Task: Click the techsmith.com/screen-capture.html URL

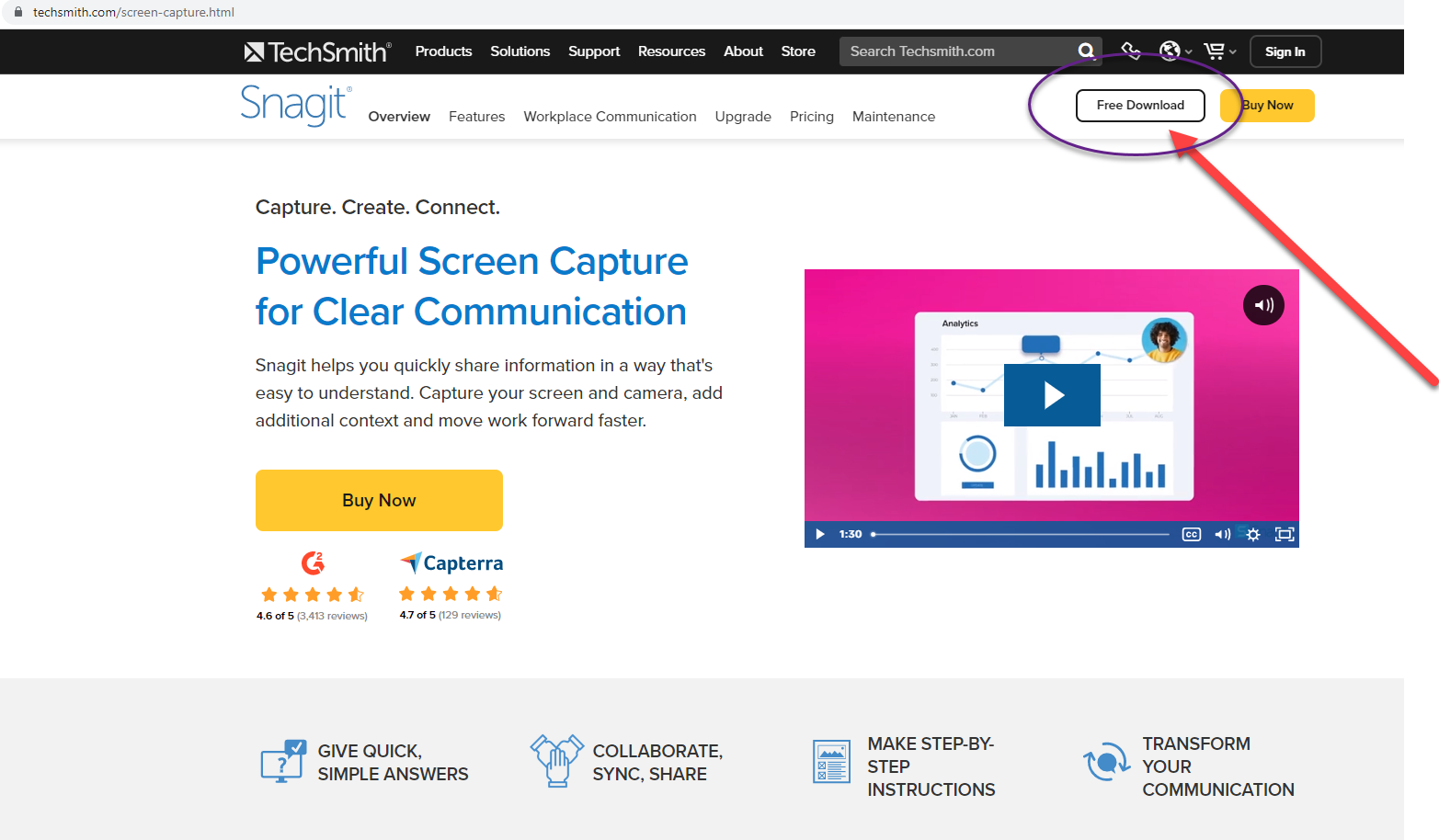Action: point(133,12)
